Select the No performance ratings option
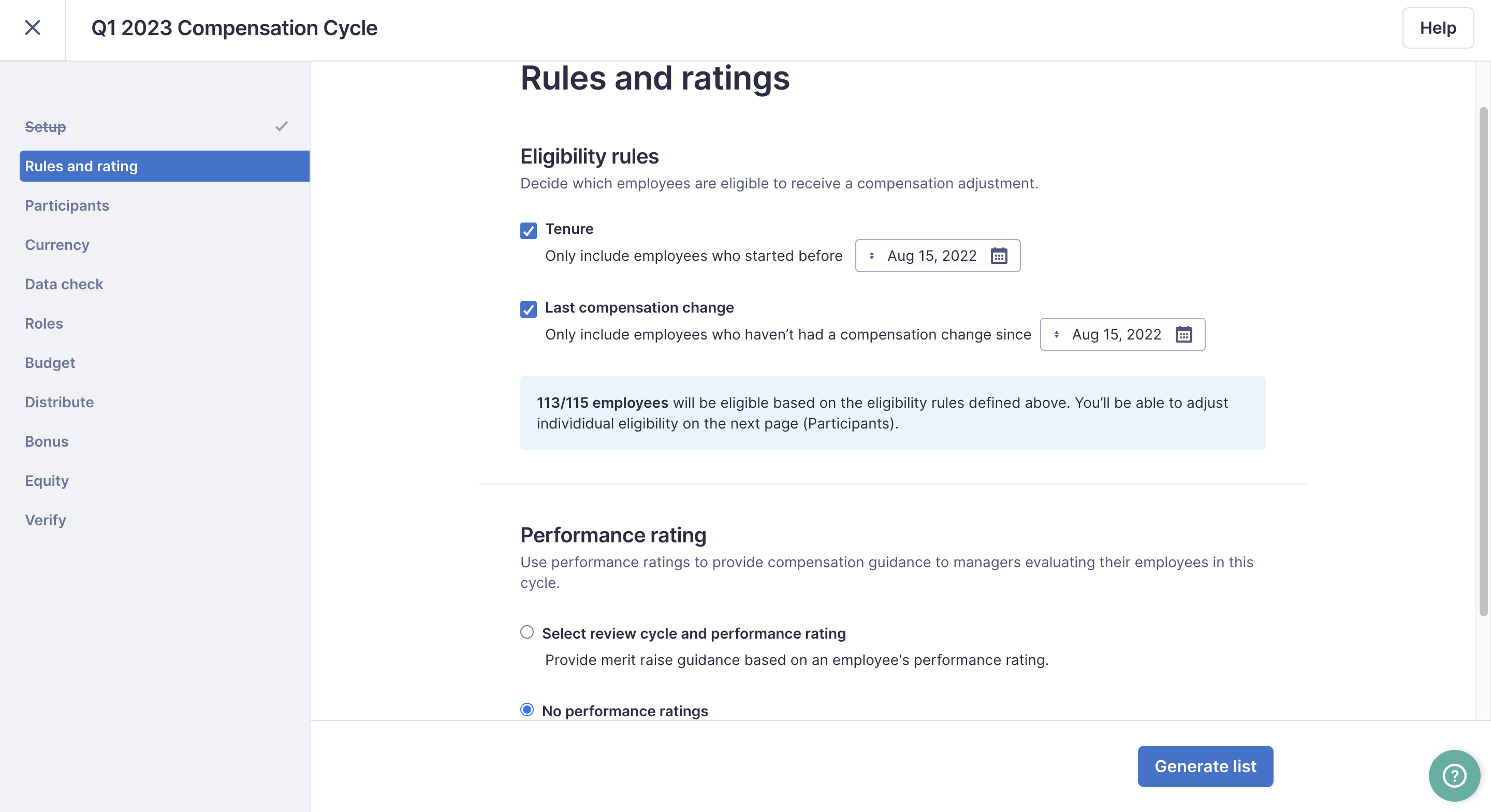Viewport: 1491px width, 812px height. [527, 710]
